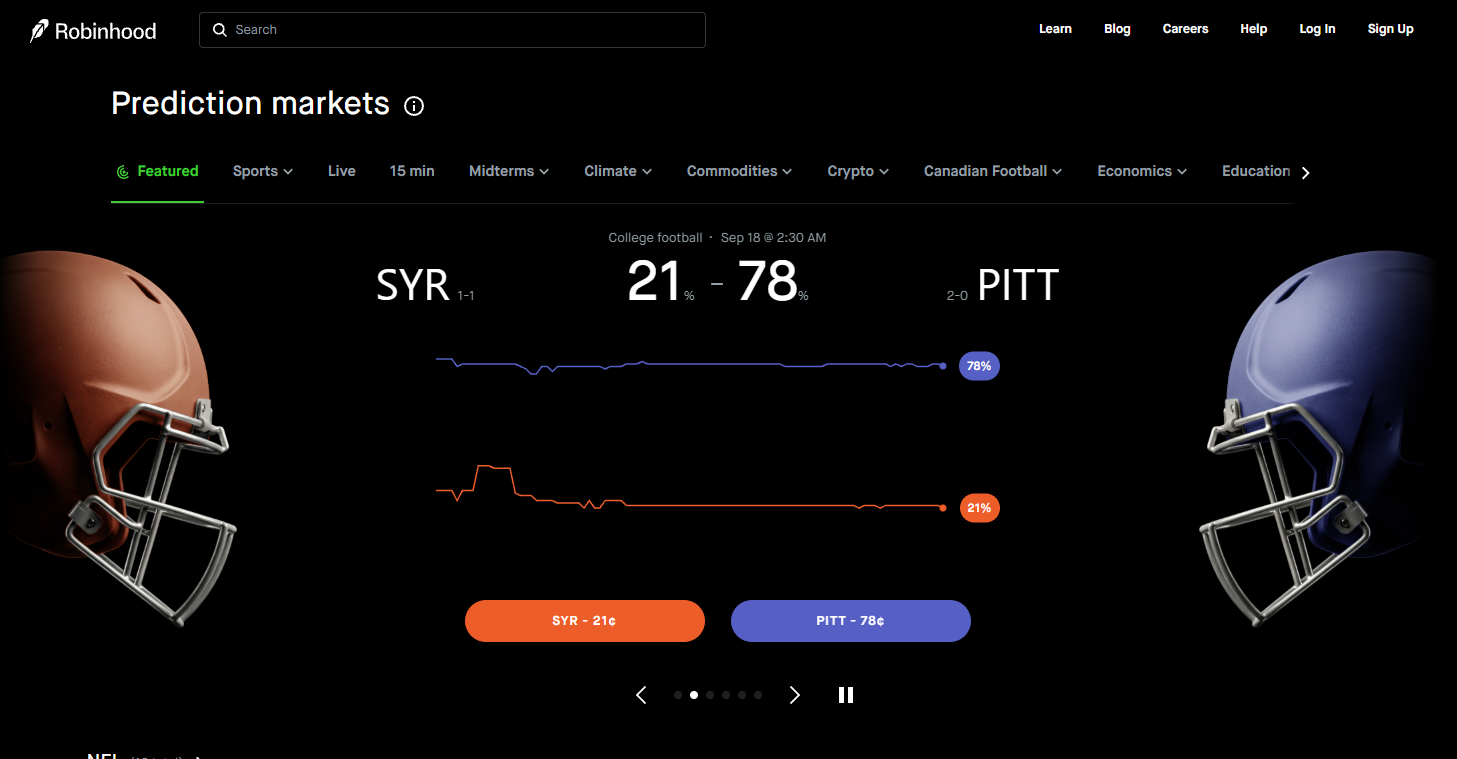1457x759 pixels.
Task: Buy the PITT - 78¢ contract
Action: 851,621
